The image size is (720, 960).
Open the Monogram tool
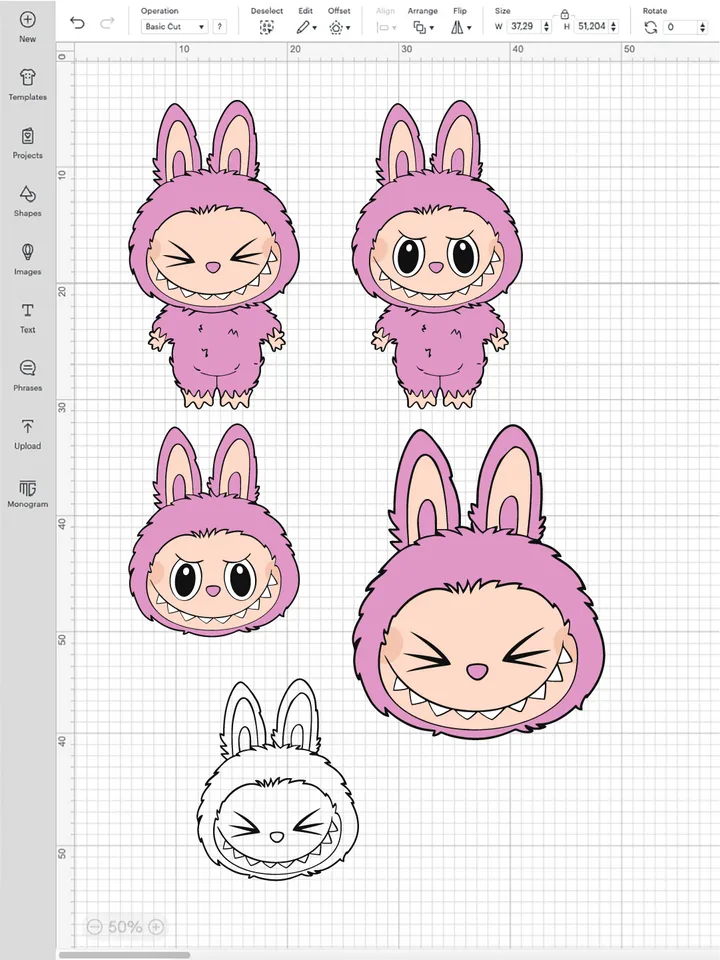click(27, 488)
